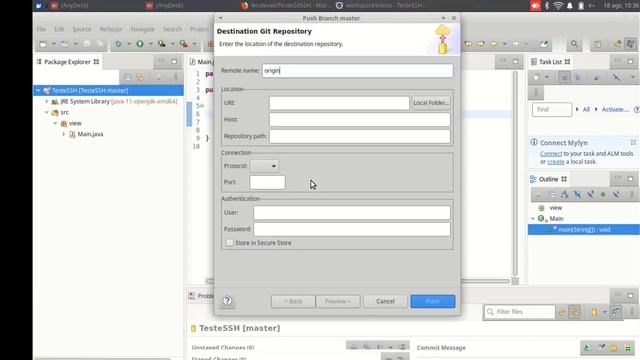The height and width of the screenshot is (360, 640).
Task: Open the File menu
Action: pyautogui.click(x=41, y=29)
